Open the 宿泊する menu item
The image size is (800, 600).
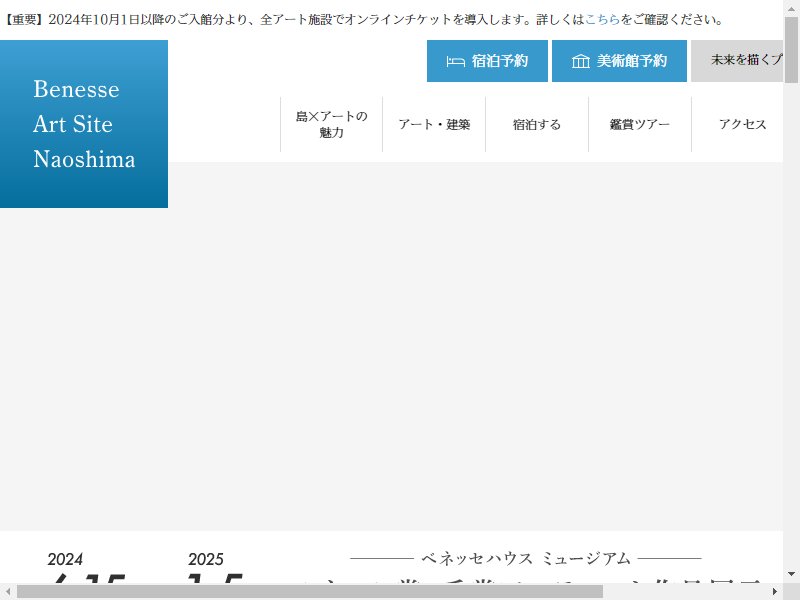click(537, 124)
